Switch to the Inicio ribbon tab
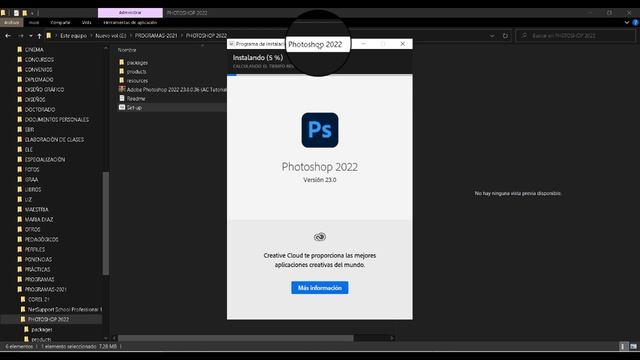The width and height of the screenshot is (640, 360). click(34, 22)
